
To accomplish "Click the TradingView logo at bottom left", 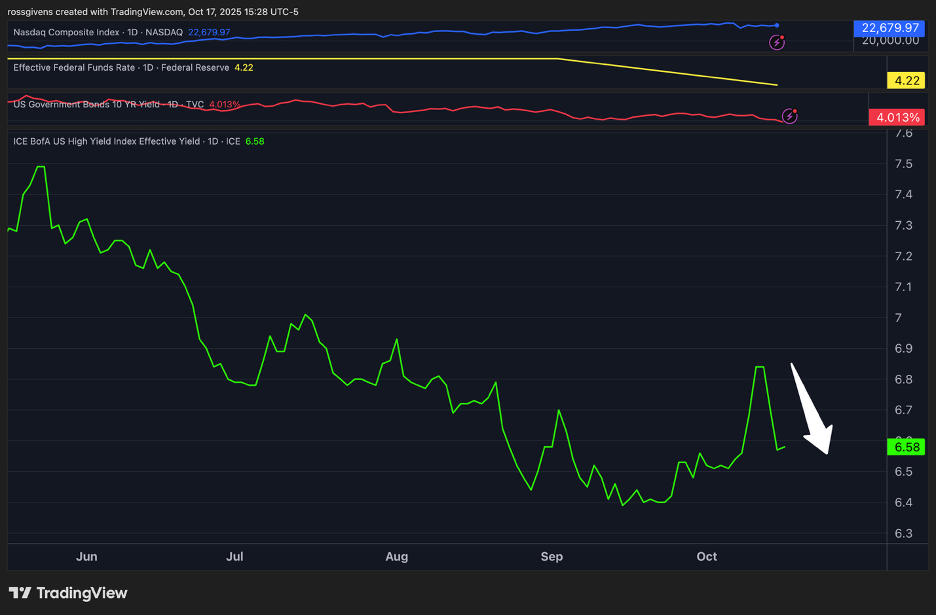I will click(x=69, y=593).
